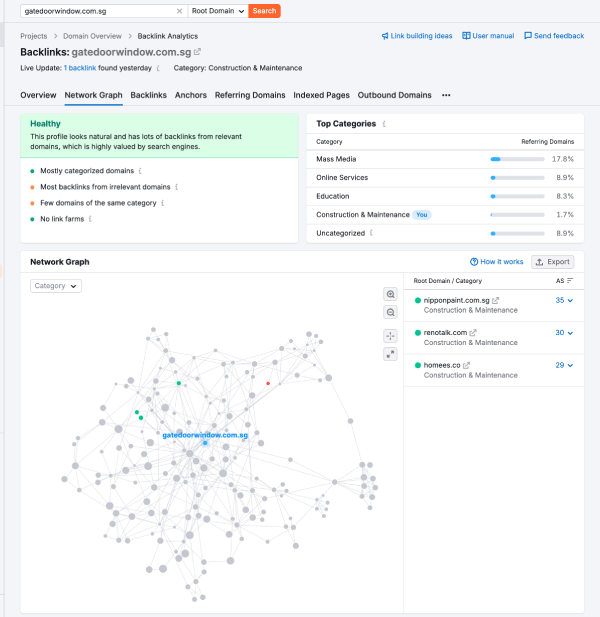Image resolution: width=600 pixels, height=617 pixels.
Task: Clear the domain search field
Action: click(179, 11)
